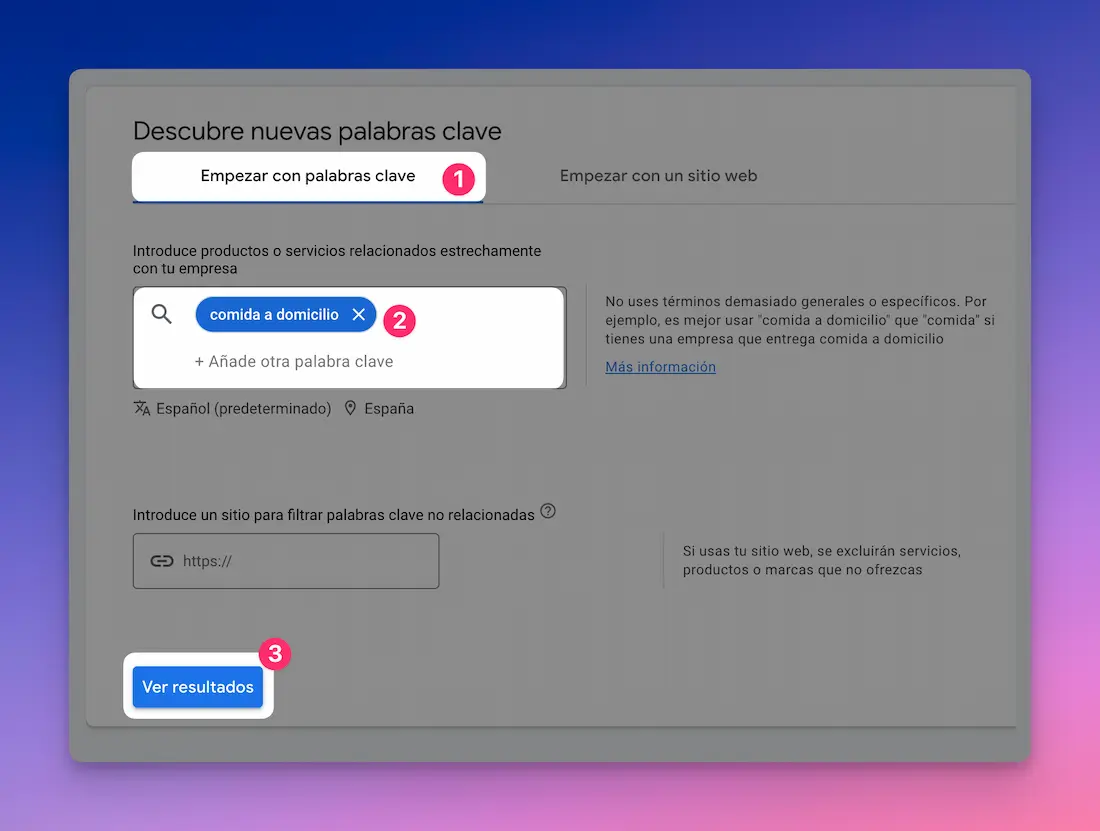Click the pink step 1 badge
This screenshot has height=831, width=1100.
(458, 179)
